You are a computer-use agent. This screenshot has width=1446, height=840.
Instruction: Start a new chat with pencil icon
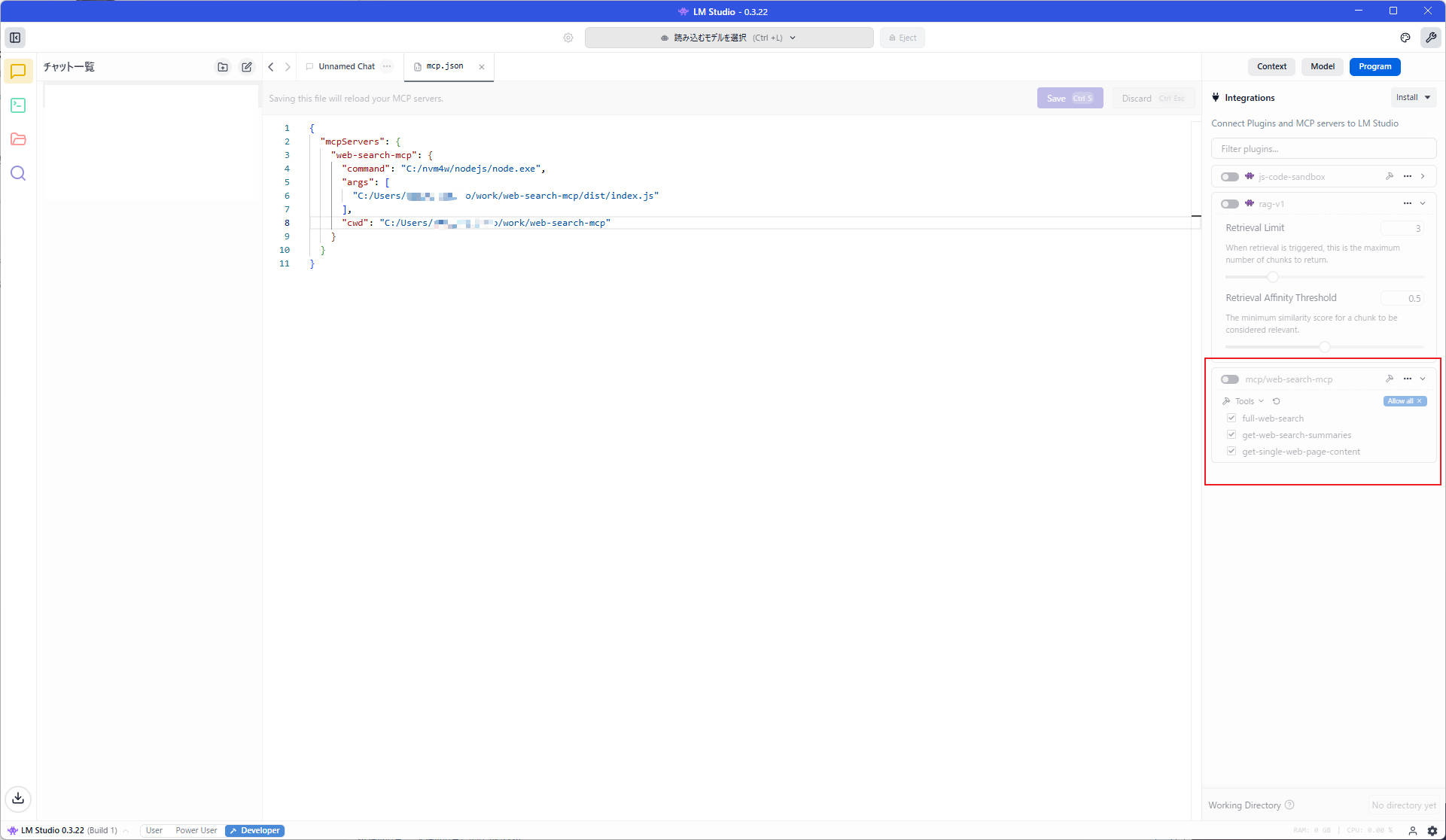(247, 67)
